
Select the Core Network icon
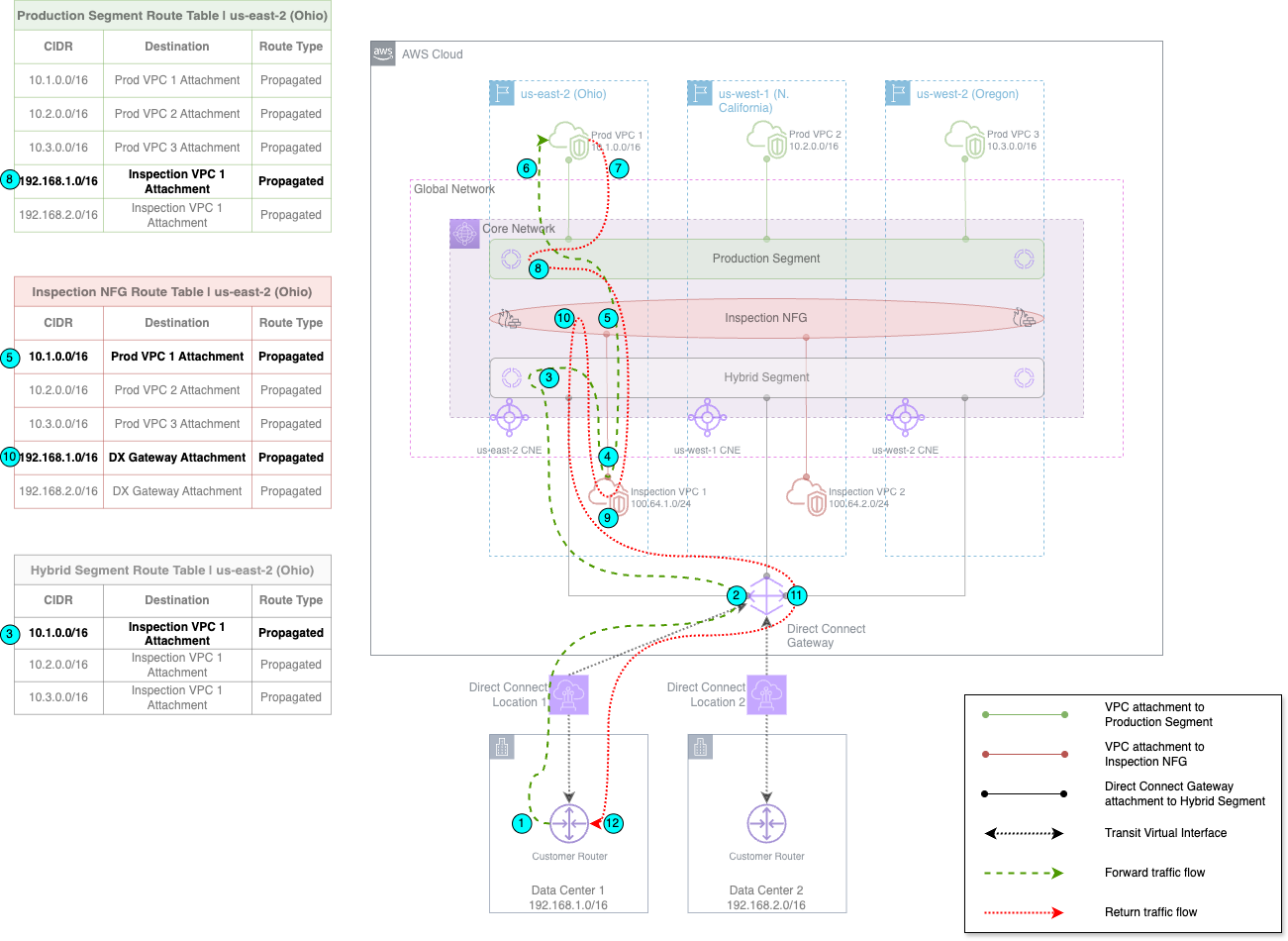[464, 234]
